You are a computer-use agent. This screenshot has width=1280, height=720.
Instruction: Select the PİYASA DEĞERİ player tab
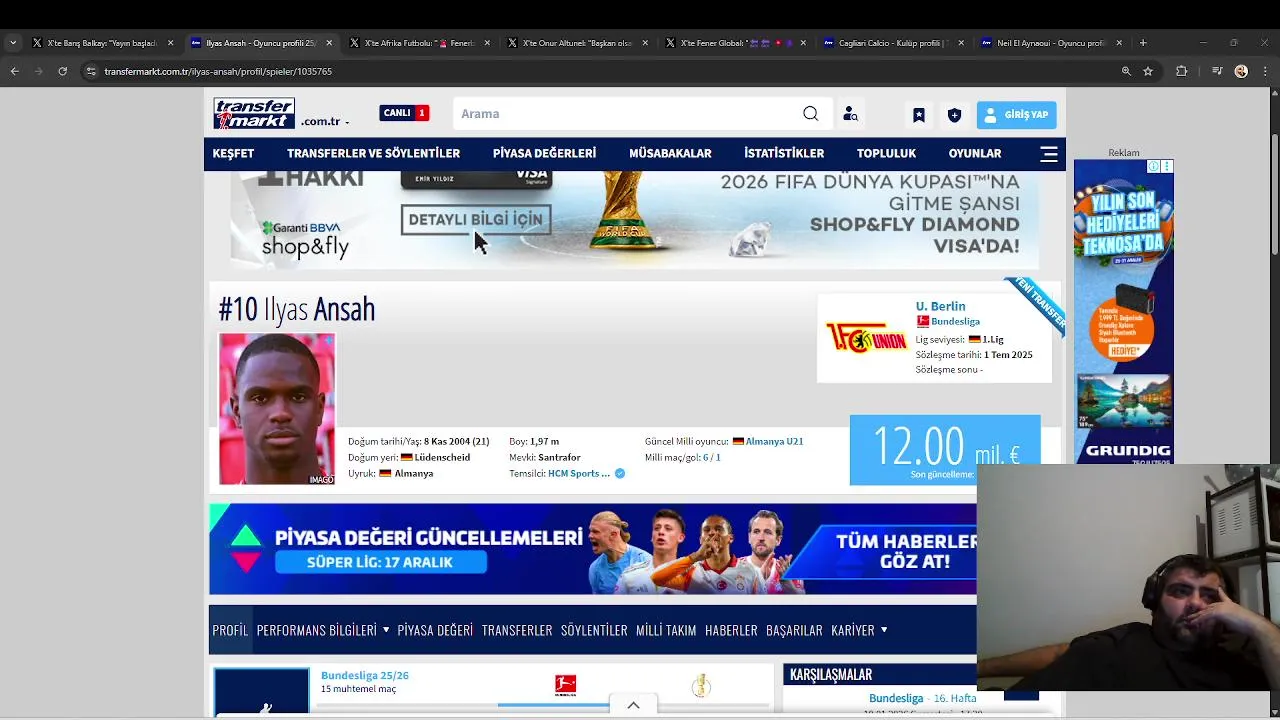(x=435, y=630)
